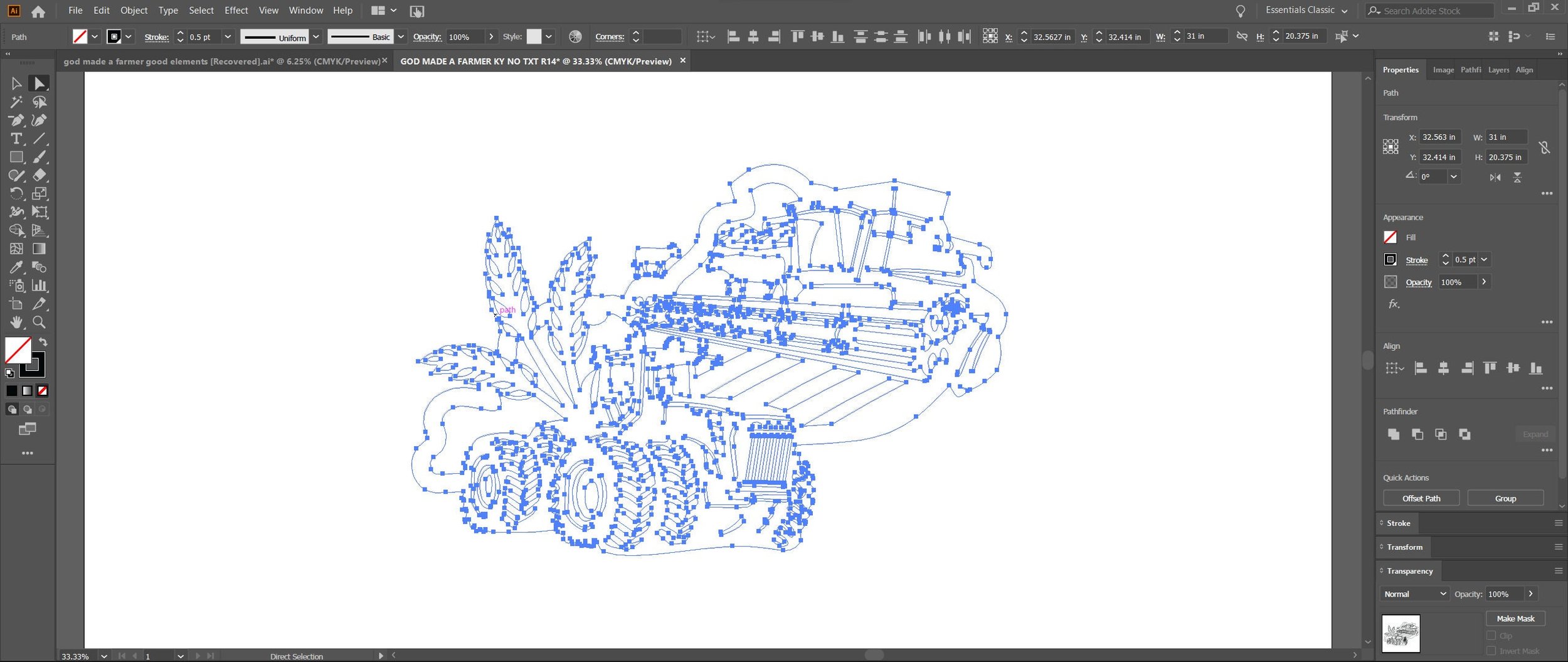Open the Normal blending mode dropdown

pos(1414,594)
